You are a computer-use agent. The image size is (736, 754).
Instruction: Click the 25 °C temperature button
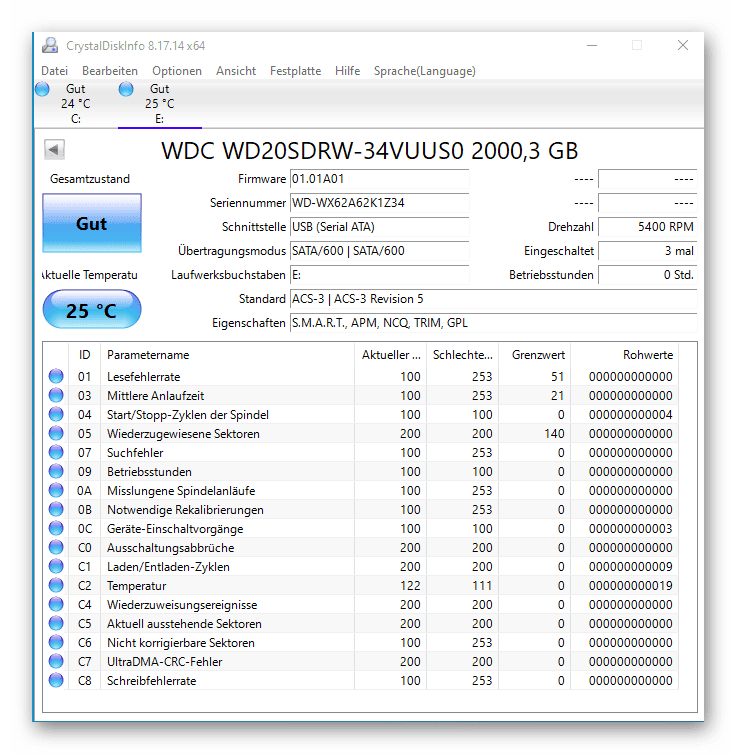(x=92, y=310)
